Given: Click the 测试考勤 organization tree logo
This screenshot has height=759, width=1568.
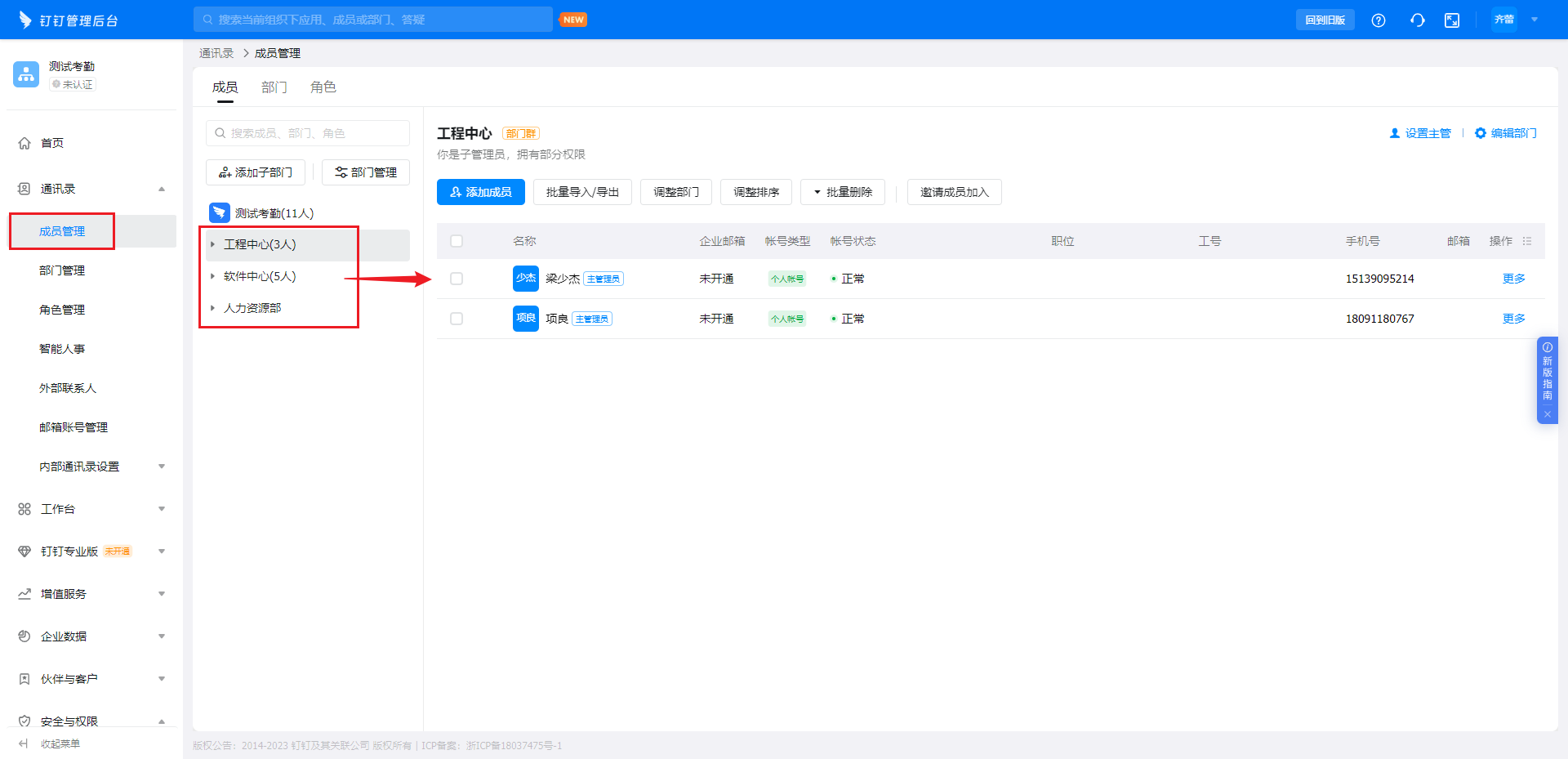Looking at the screenshot, I should point(220,213).
